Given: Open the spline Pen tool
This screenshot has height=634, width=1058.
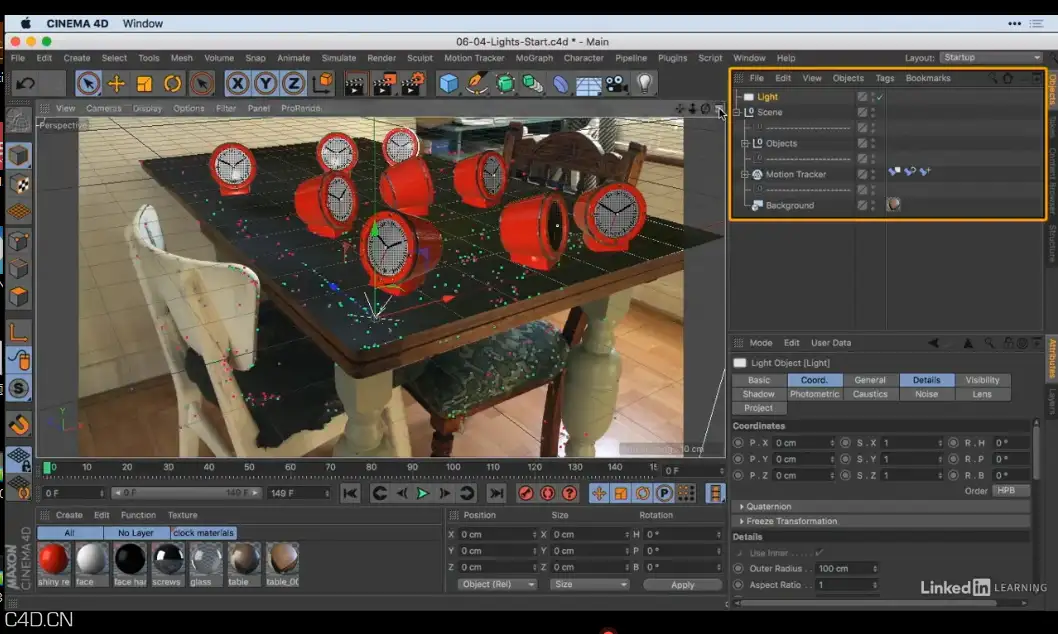Looking at the screenshot, I should (x=477, y=84).
